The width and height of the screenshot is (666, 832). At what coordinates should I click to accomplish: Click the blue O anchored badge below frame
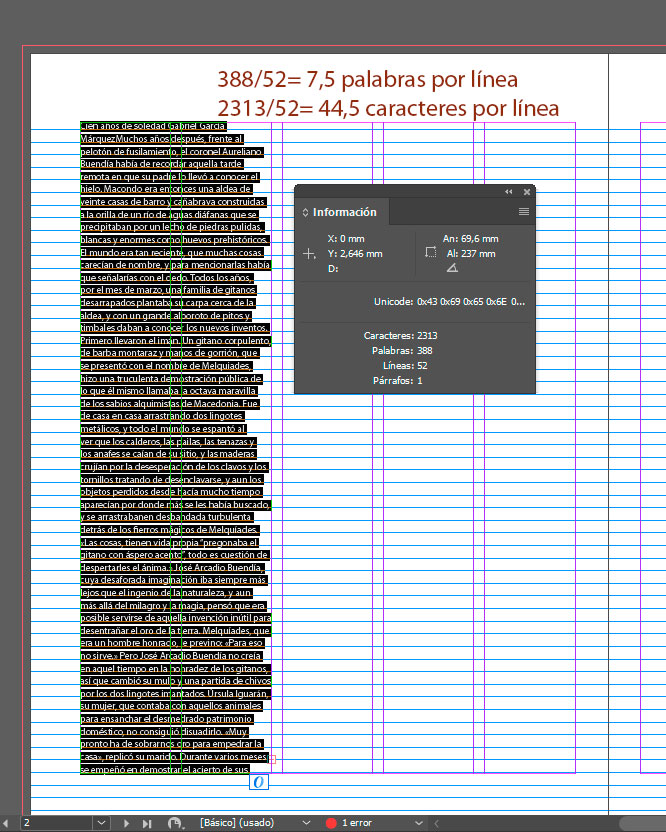258,782
